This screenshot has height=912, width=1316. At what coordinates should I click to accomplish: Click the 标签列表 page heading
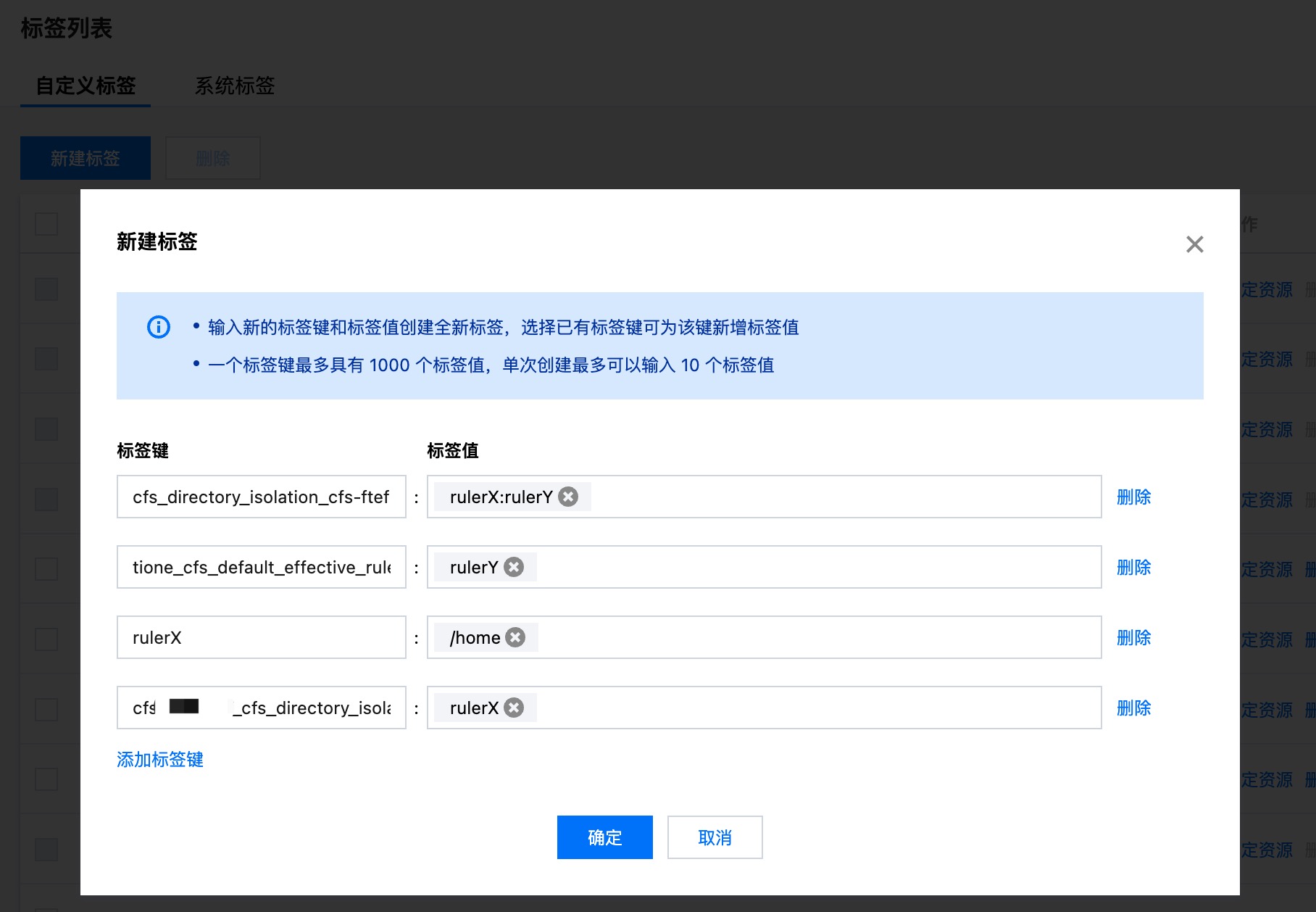click(x=67, y=28)
